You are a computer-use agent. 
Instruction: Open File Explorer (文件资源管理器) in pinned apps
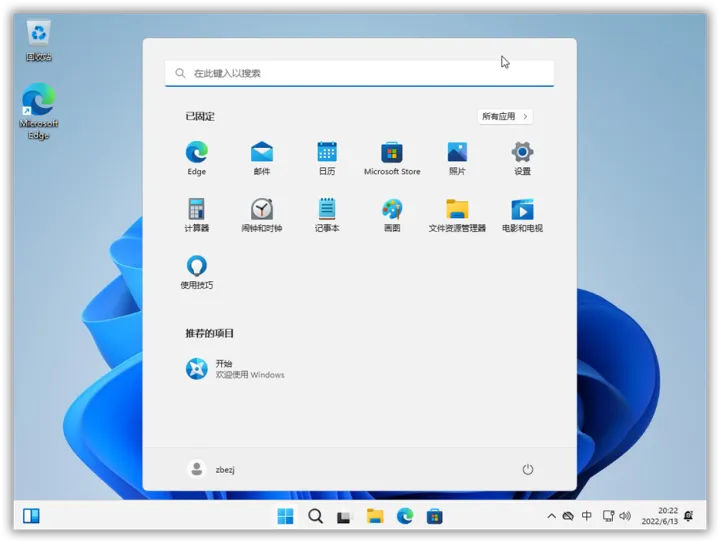click(457, 215)
